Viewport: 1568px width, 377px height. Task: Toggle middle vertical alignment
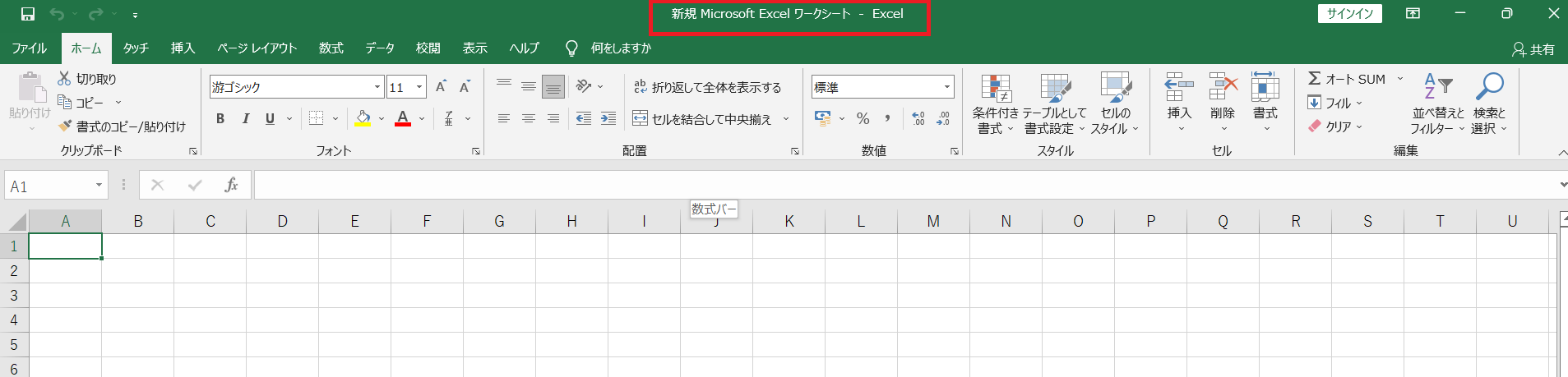coord(529,86)
